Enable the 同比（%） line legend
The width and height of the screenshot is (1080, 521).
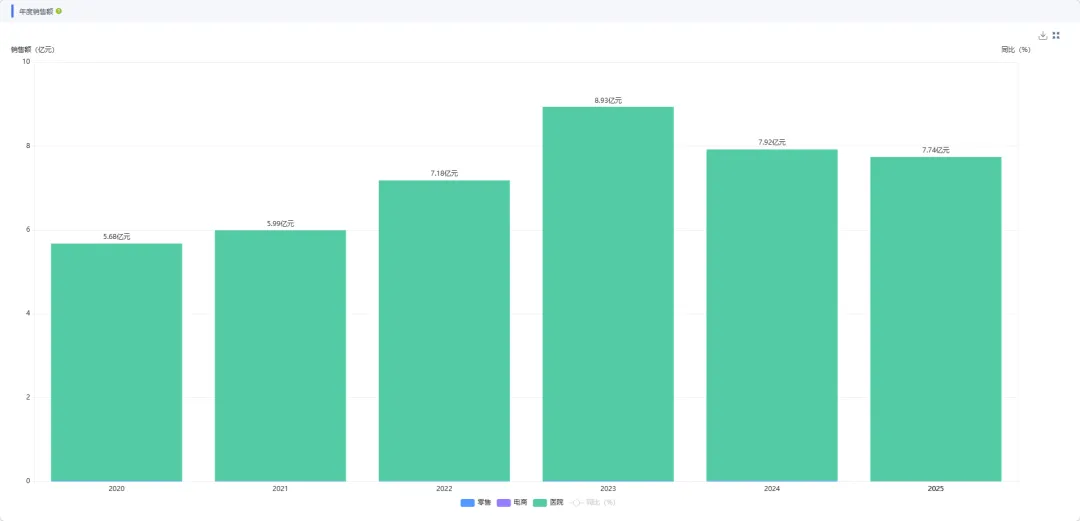[600, 502]
